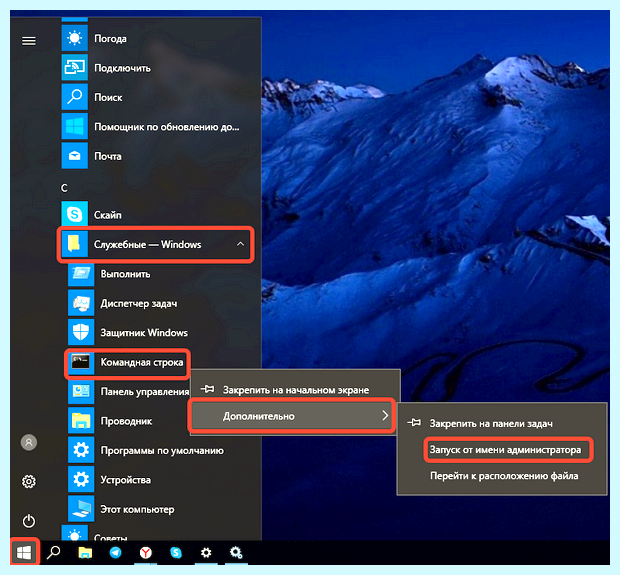Launch the Скайп icon in app list

(74, 214)
